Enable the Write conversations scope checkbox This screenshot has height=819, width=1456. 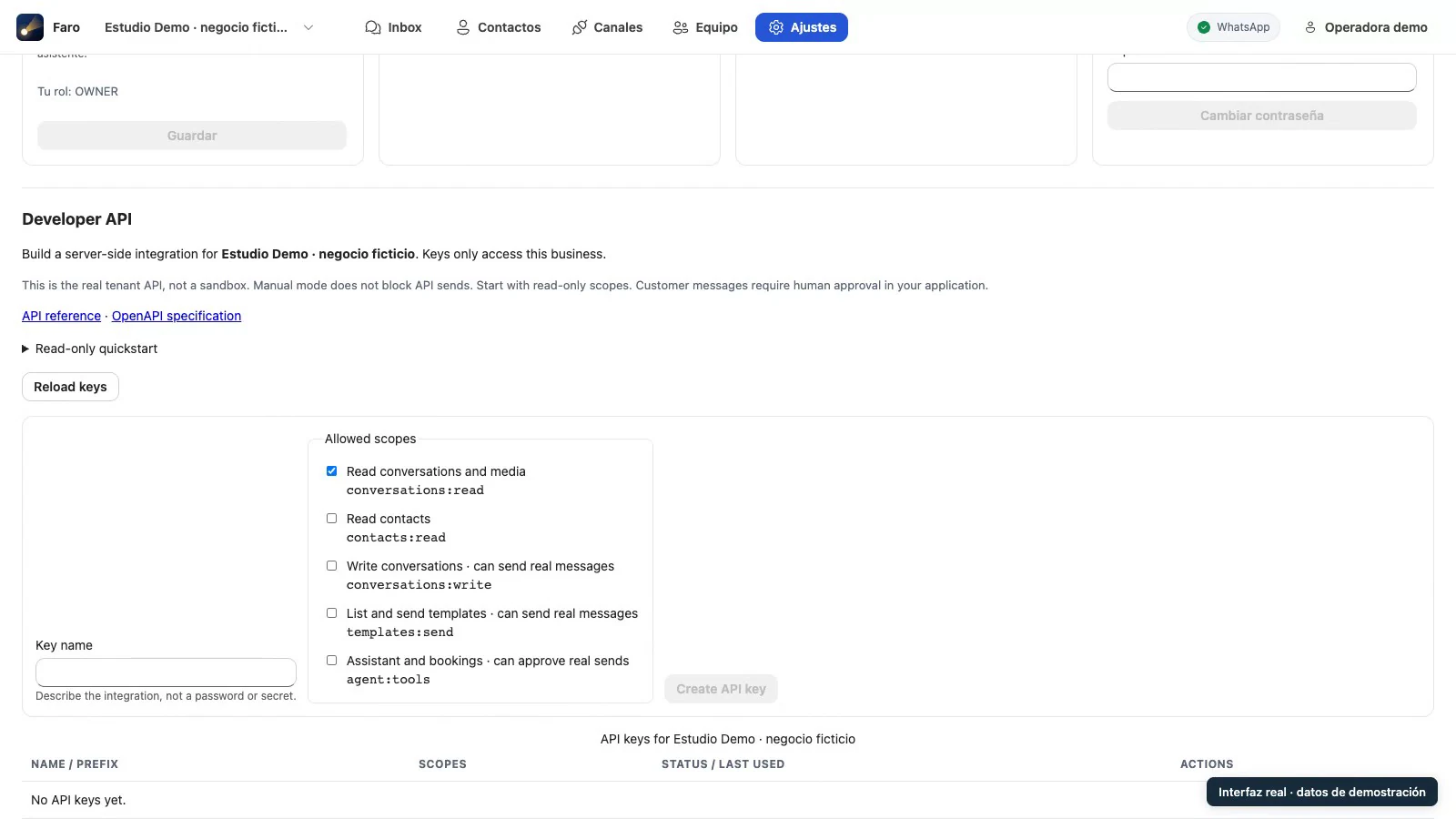coord(331,566)
